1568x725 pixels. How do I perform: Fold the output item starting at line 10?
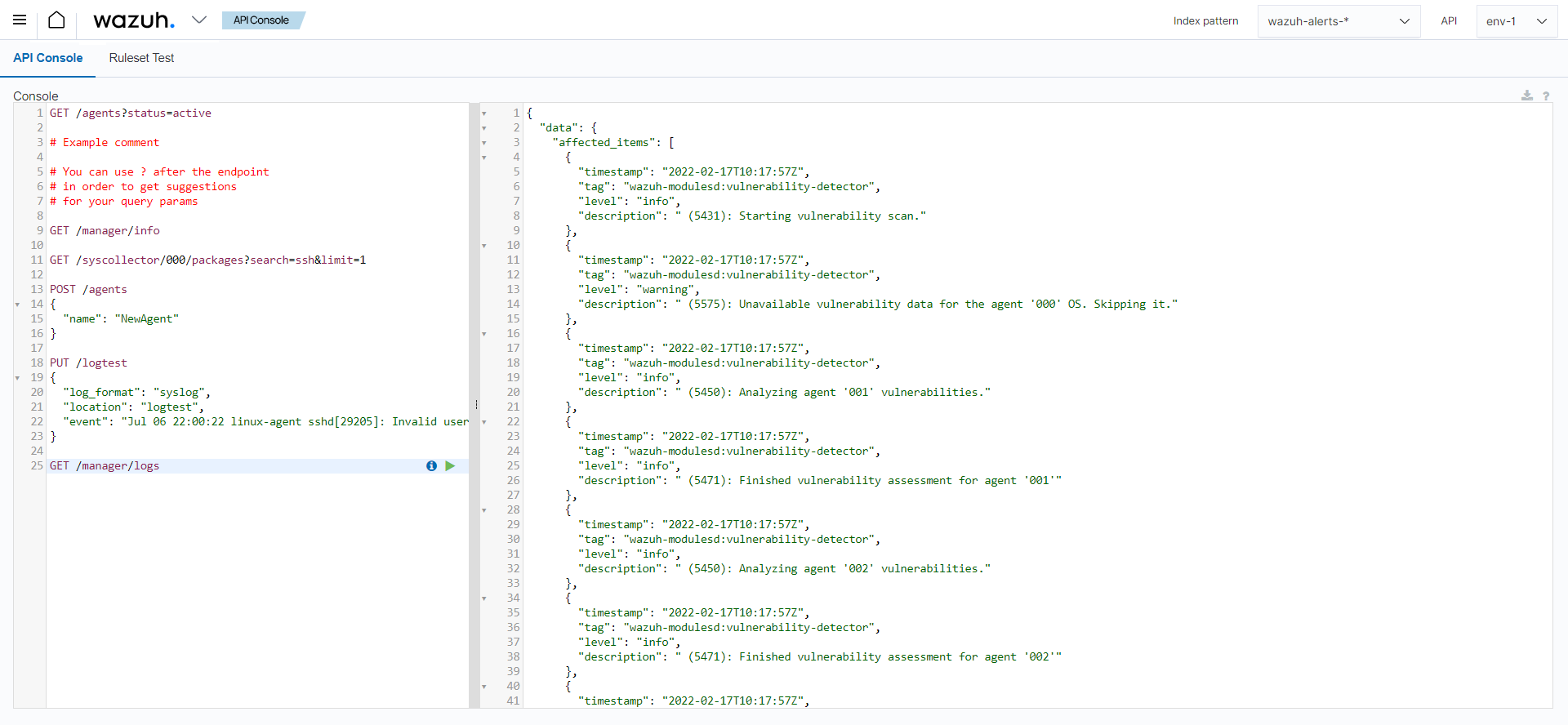pos(484,246)
